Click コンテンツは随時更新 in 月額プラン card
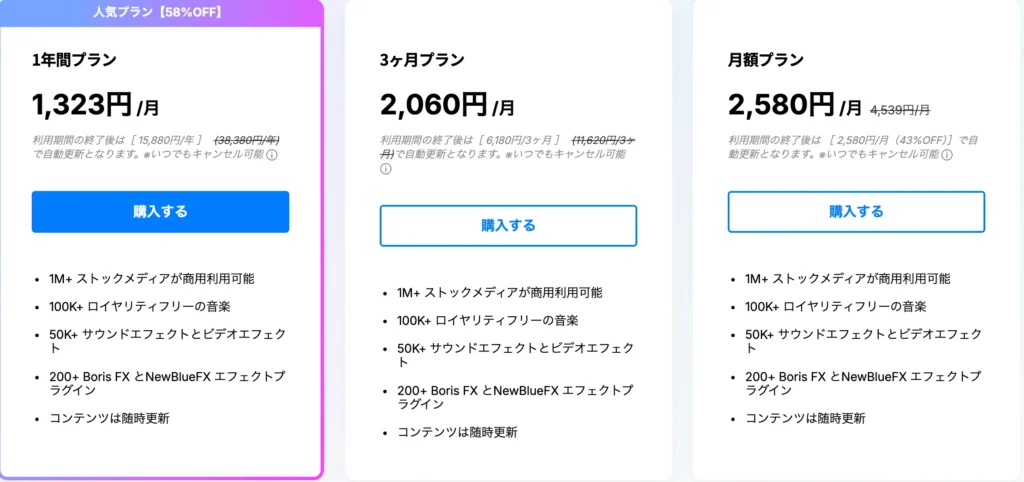Screen dimensions: 1024x482 805,418
